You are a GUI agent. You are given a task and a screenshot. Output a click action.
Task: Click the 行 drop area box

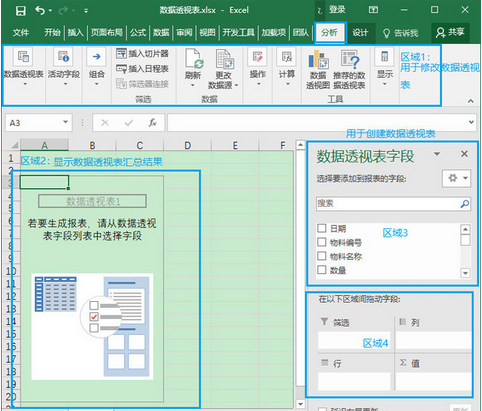pos(354,381)
